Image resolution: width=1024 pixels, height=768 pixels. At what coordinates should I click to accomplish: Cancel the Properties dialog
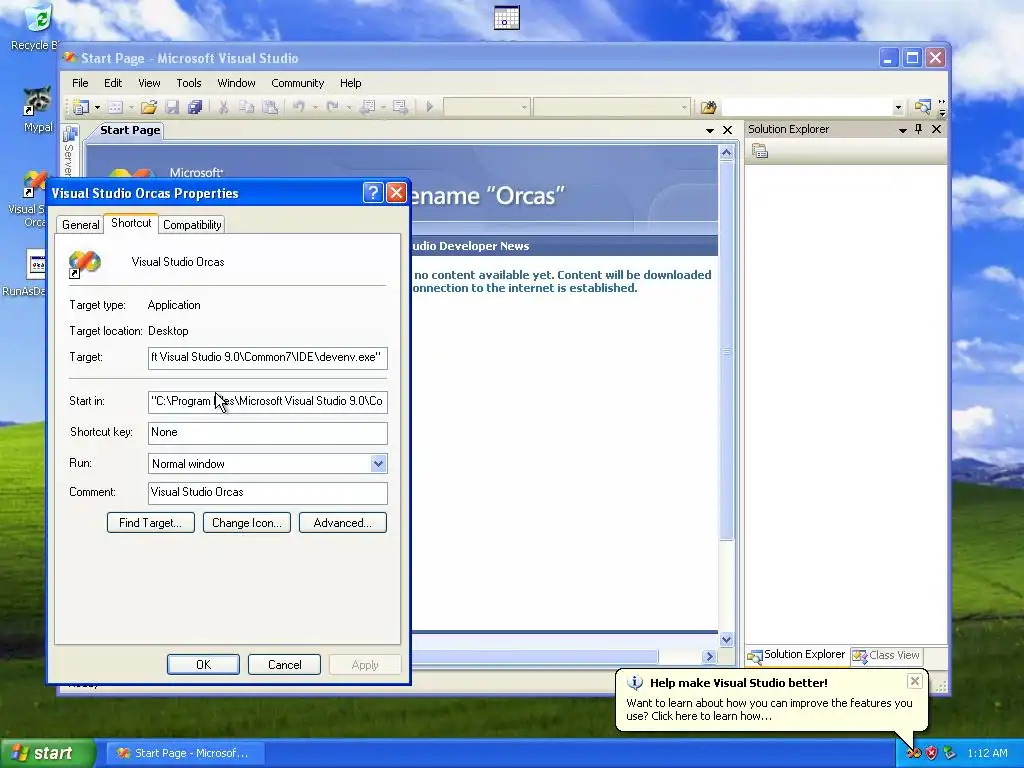tap(284, 664)
